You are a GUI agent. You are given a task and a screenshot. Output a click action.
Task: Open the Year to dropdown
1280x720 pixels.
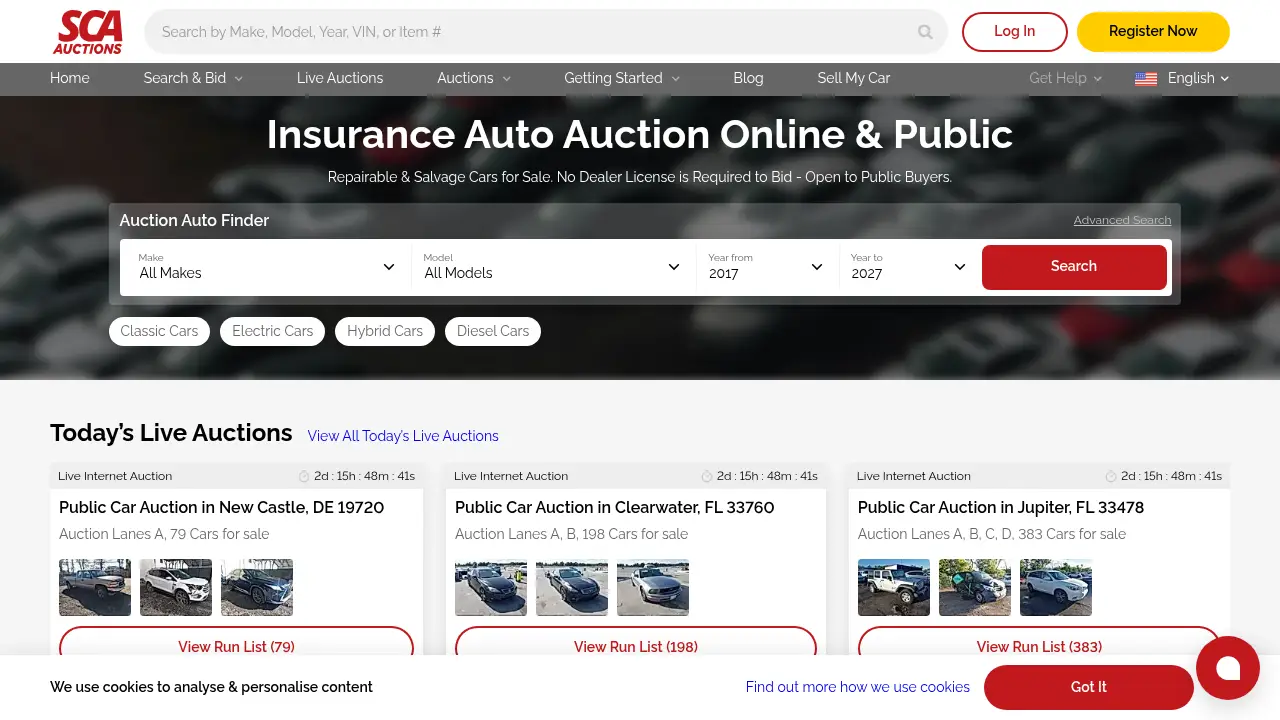pos(909,267)
